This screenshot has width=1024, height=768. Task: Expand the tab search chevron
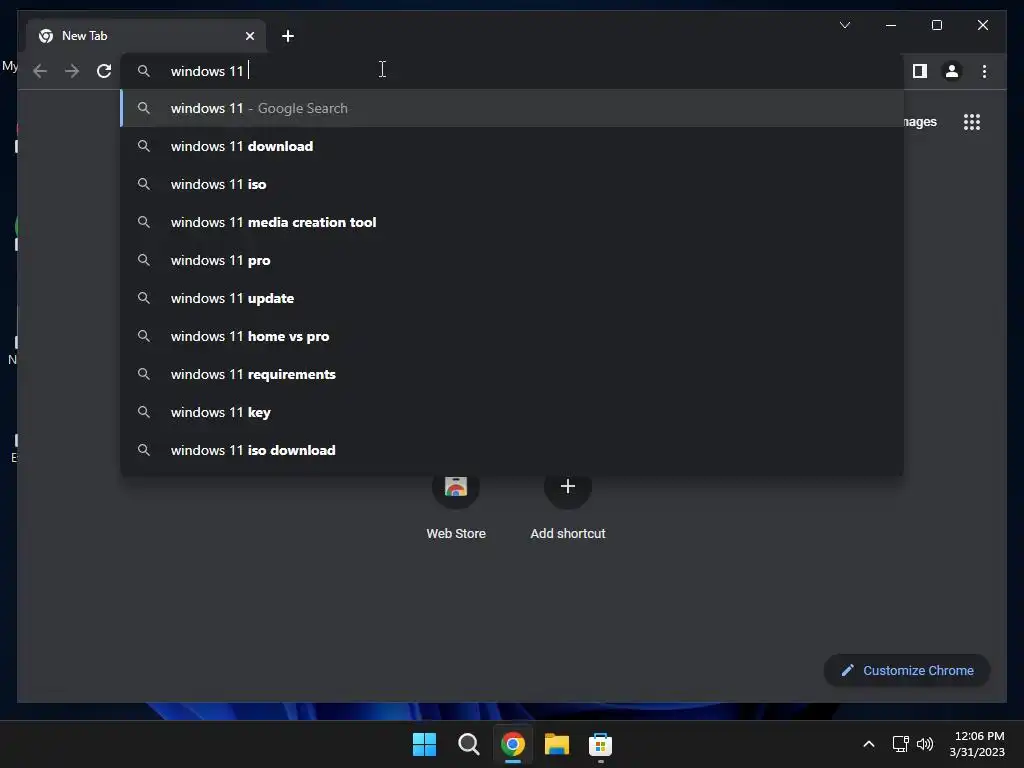[845, 25]
